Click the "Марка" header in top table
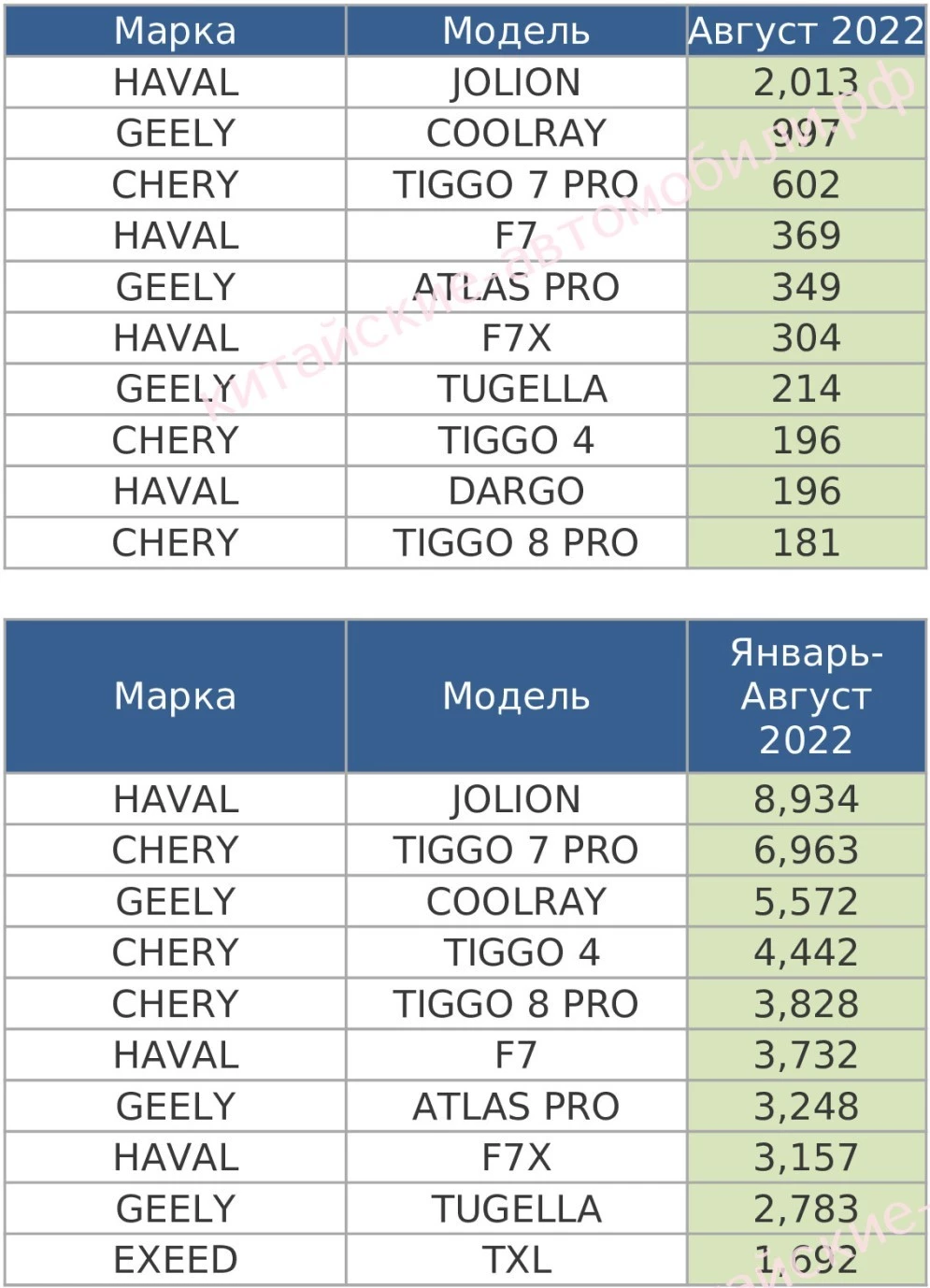Viewport: 930px width, 1288px height. pyautogui.click(x=175, y=31)
